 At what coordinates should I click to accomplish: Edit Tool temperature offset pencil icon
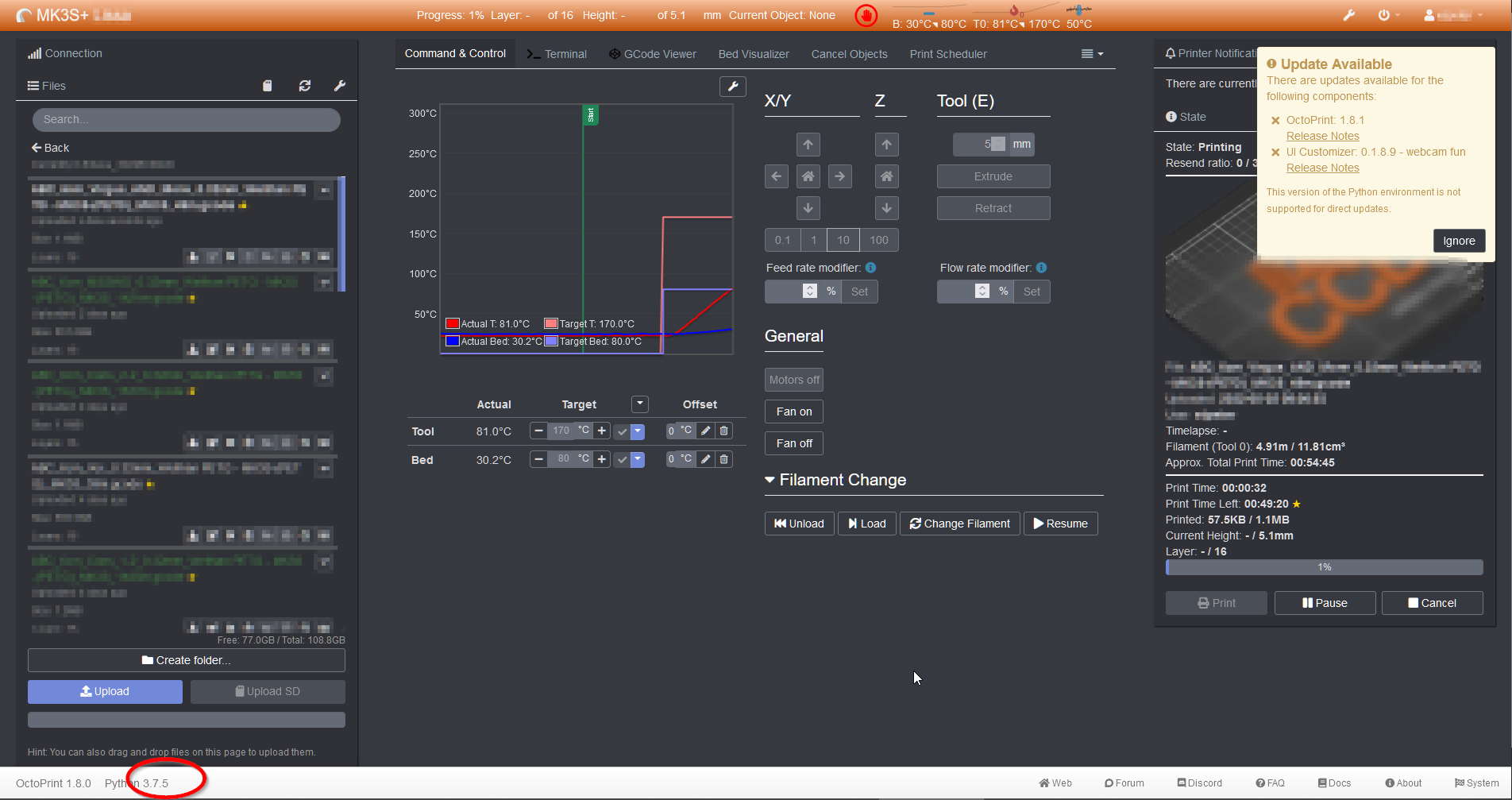tap(706, 431)
